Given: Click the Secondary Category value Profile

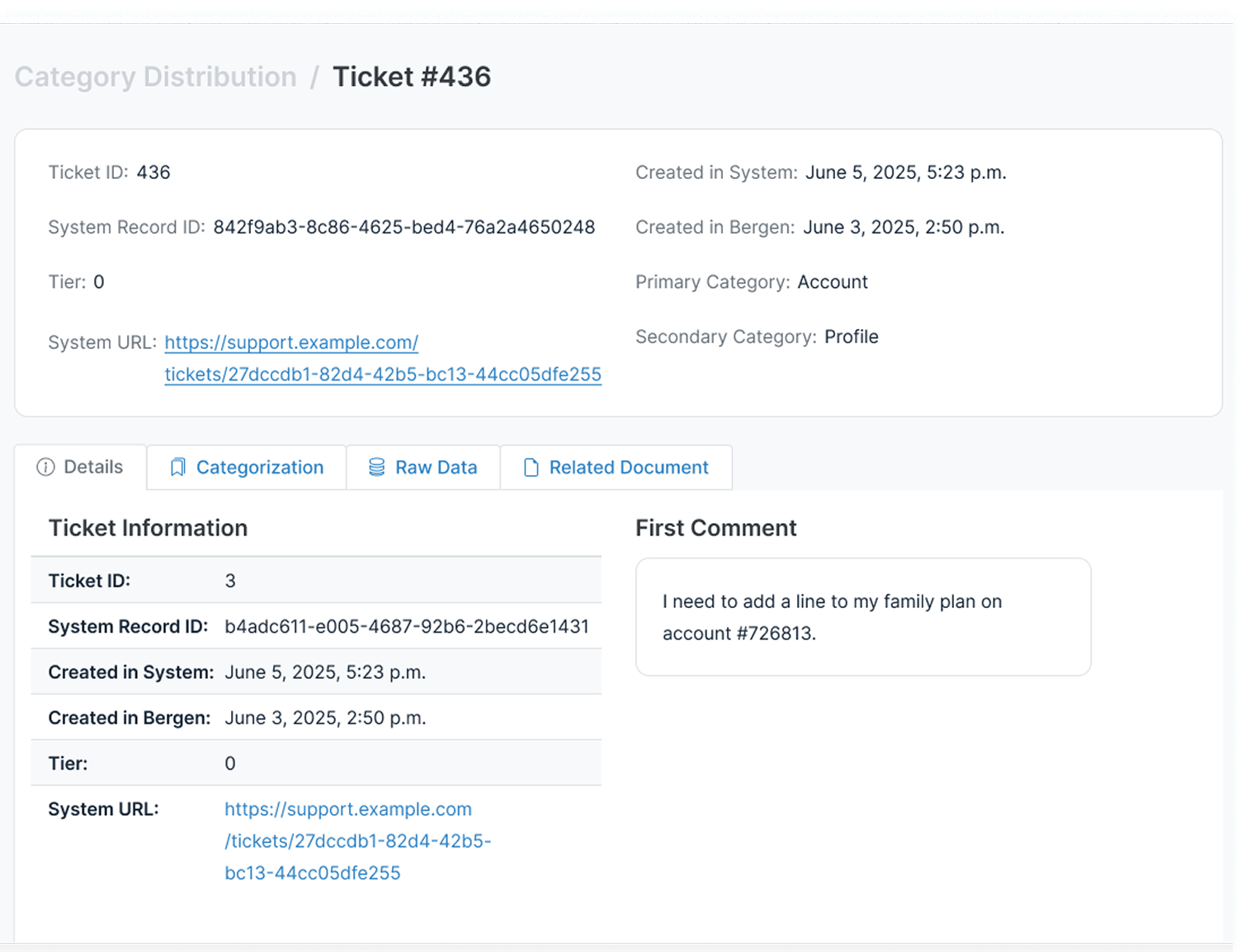Looking at the screenshot, I should pos(851,337).
